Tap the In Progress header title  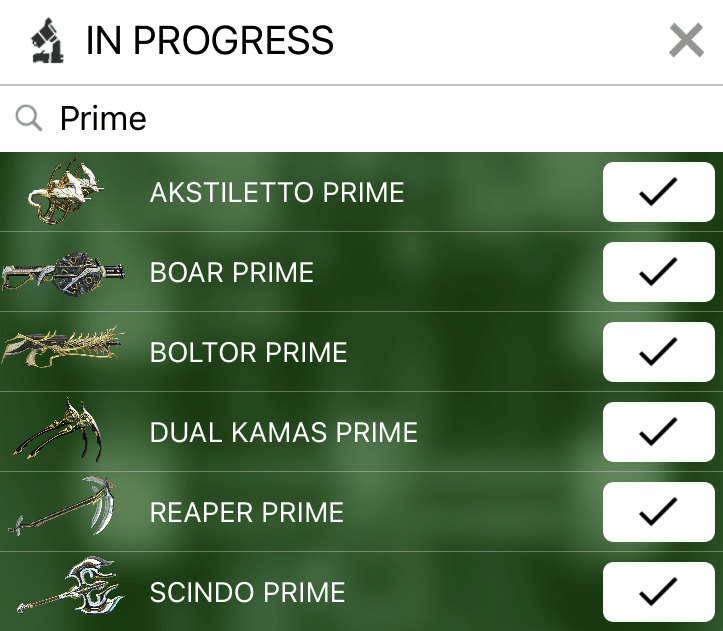click(210, 41)
